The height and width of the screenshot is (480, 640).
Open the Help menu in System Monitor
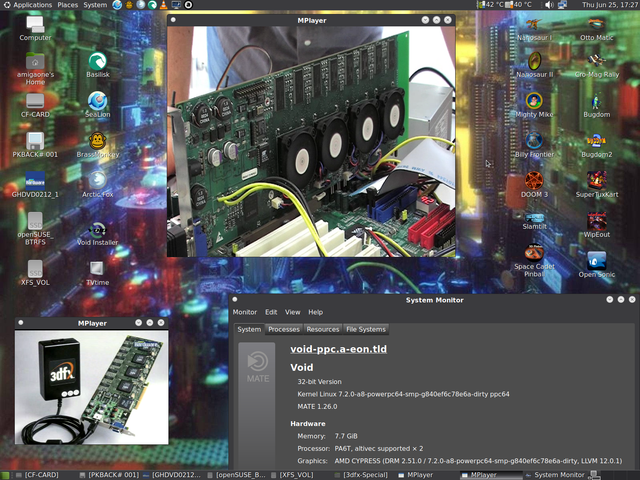[315, 312]
